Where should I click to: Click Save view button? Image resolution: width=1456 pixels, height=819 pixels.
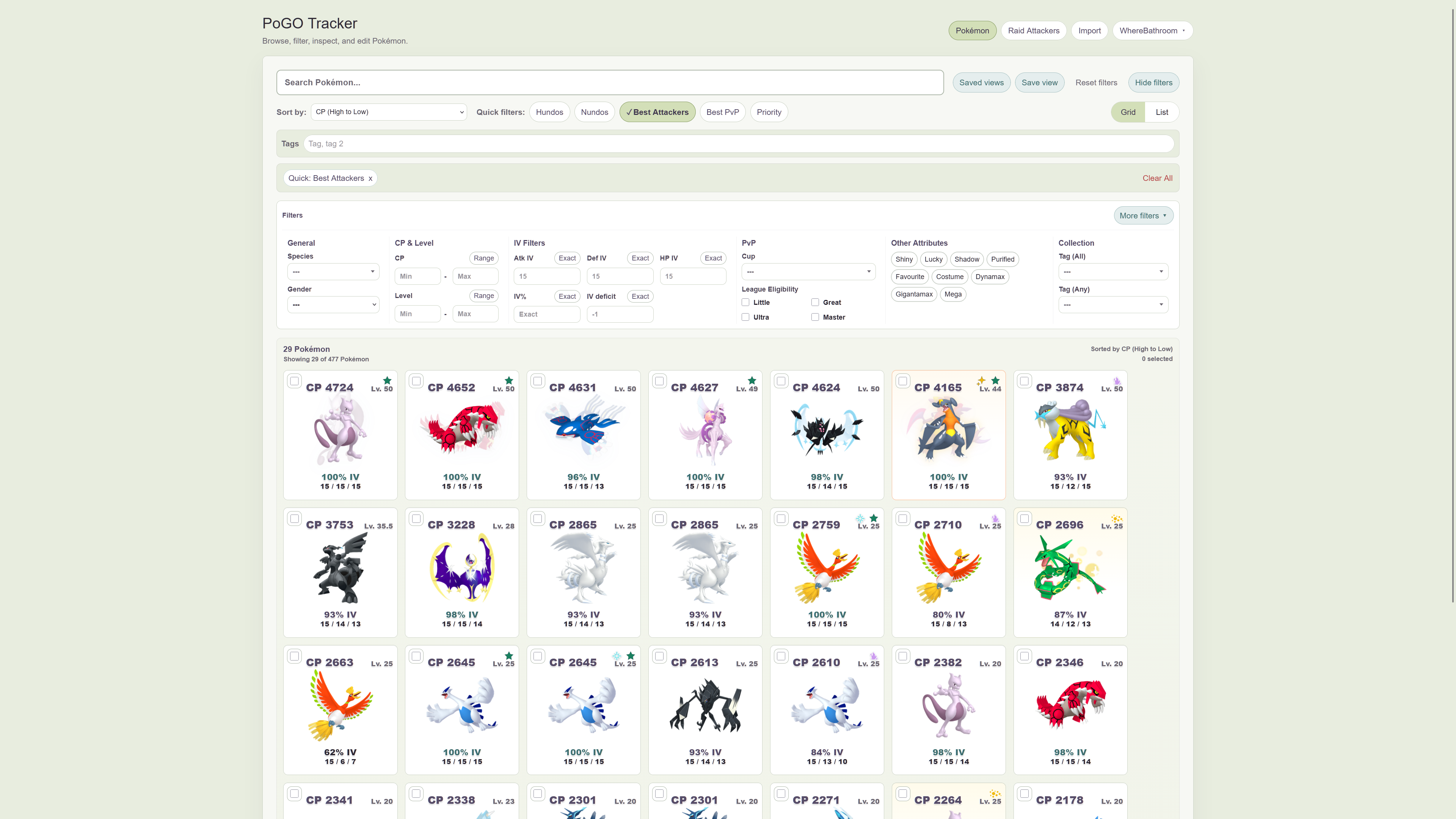pyautogui.click(x=1039, y=83)
